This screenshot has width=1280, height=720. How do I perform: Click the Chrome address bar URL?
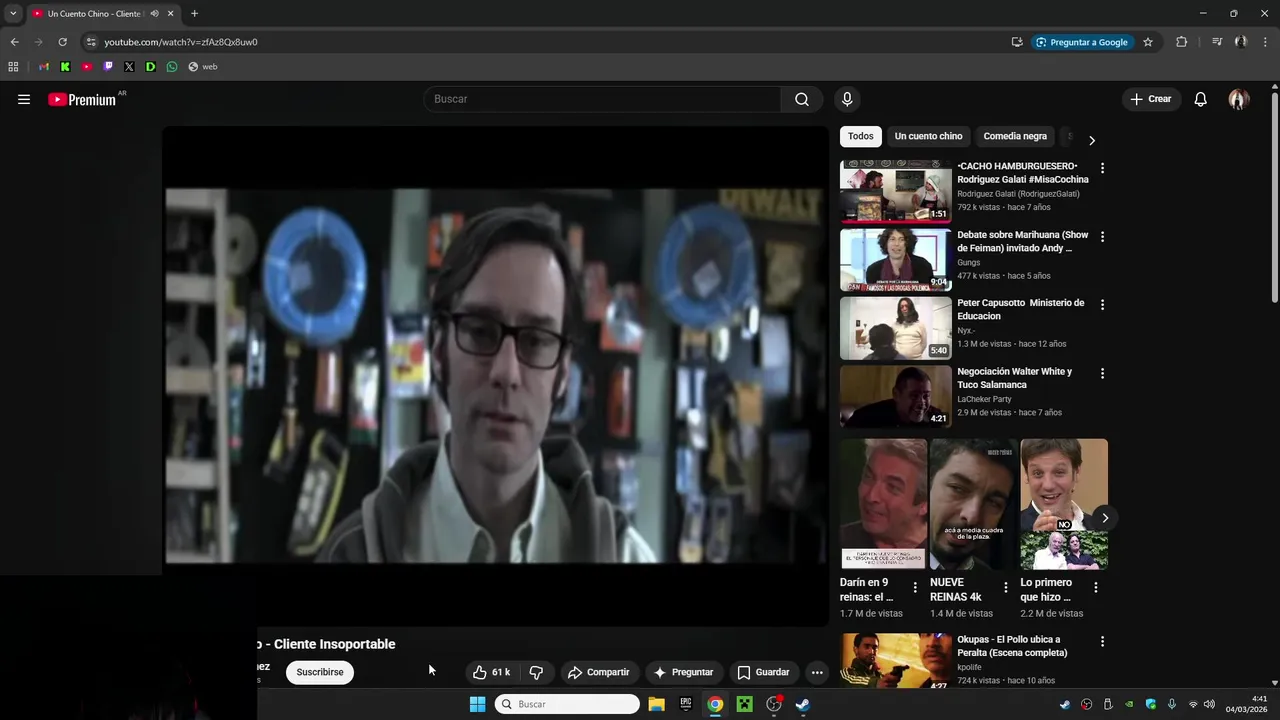[181, 42]
